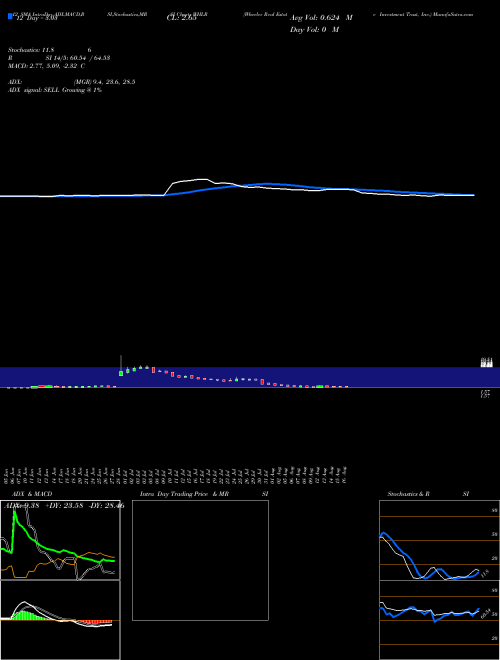
Task: Click the "Stochastics: 11.8" reading
Action: pos(32,50)
